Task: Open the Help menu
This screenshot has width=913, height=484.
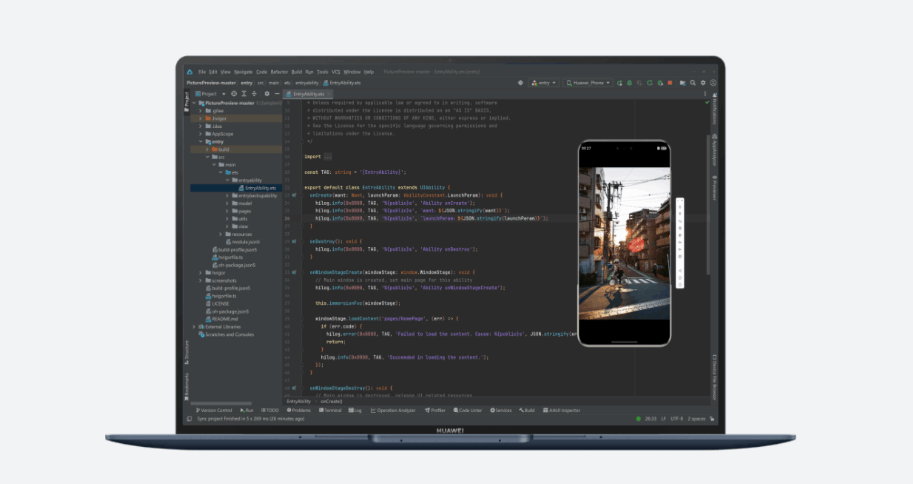Action: pos(369,72)
